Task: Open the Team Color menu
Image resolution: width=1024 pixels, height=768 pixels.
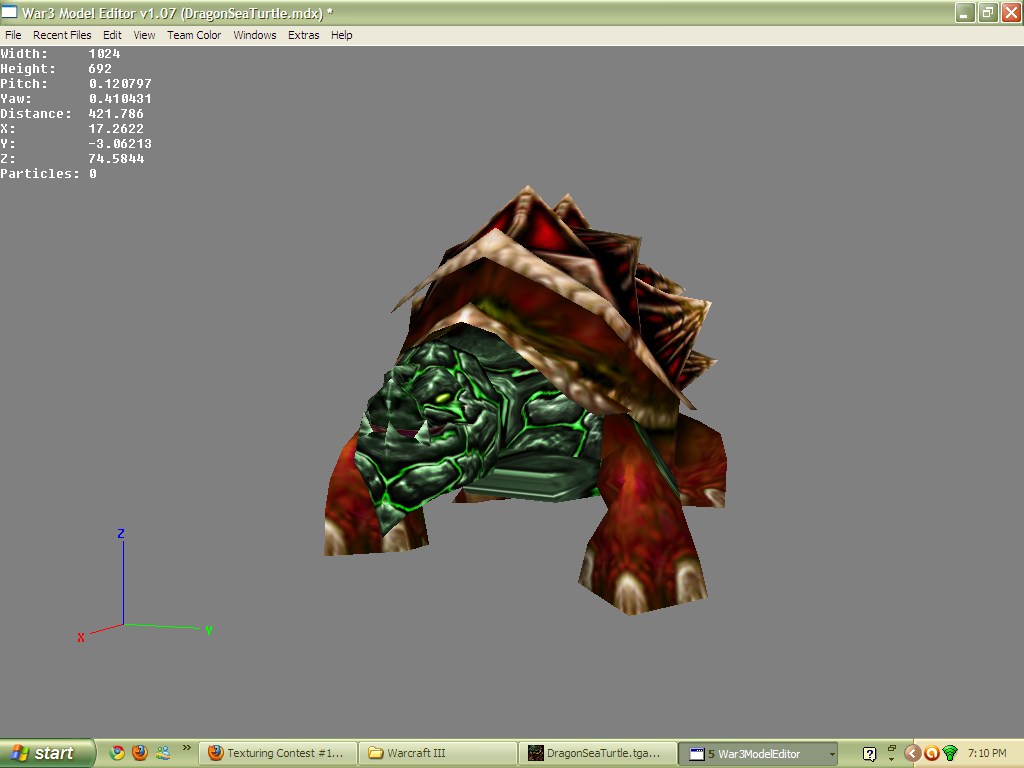Action: 194,35
